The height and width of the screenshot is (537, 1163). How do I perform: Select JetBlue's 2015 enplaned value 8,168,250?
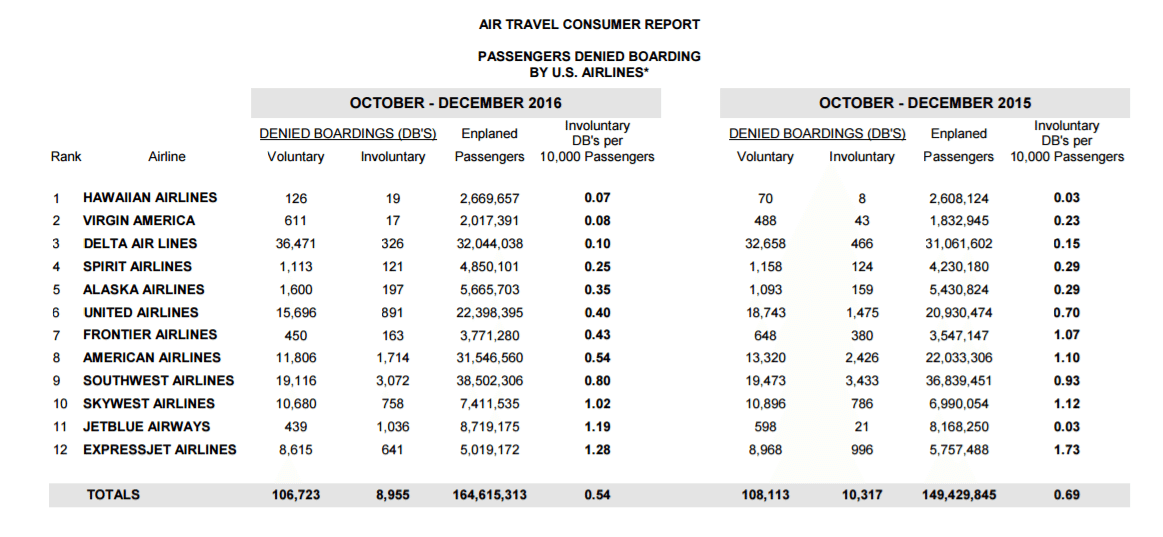pos(958,427)
